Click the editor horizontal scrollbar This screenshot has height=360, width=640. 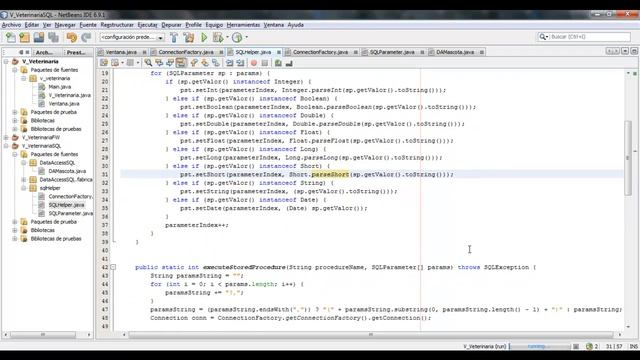[371, 335]
